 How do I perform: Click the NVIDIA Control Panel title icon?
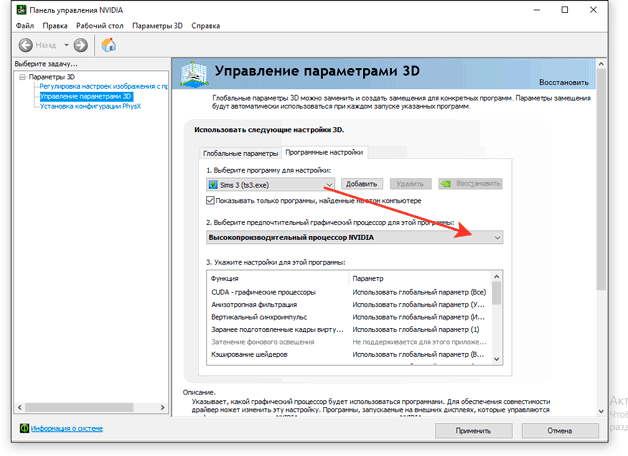point(21,10)
